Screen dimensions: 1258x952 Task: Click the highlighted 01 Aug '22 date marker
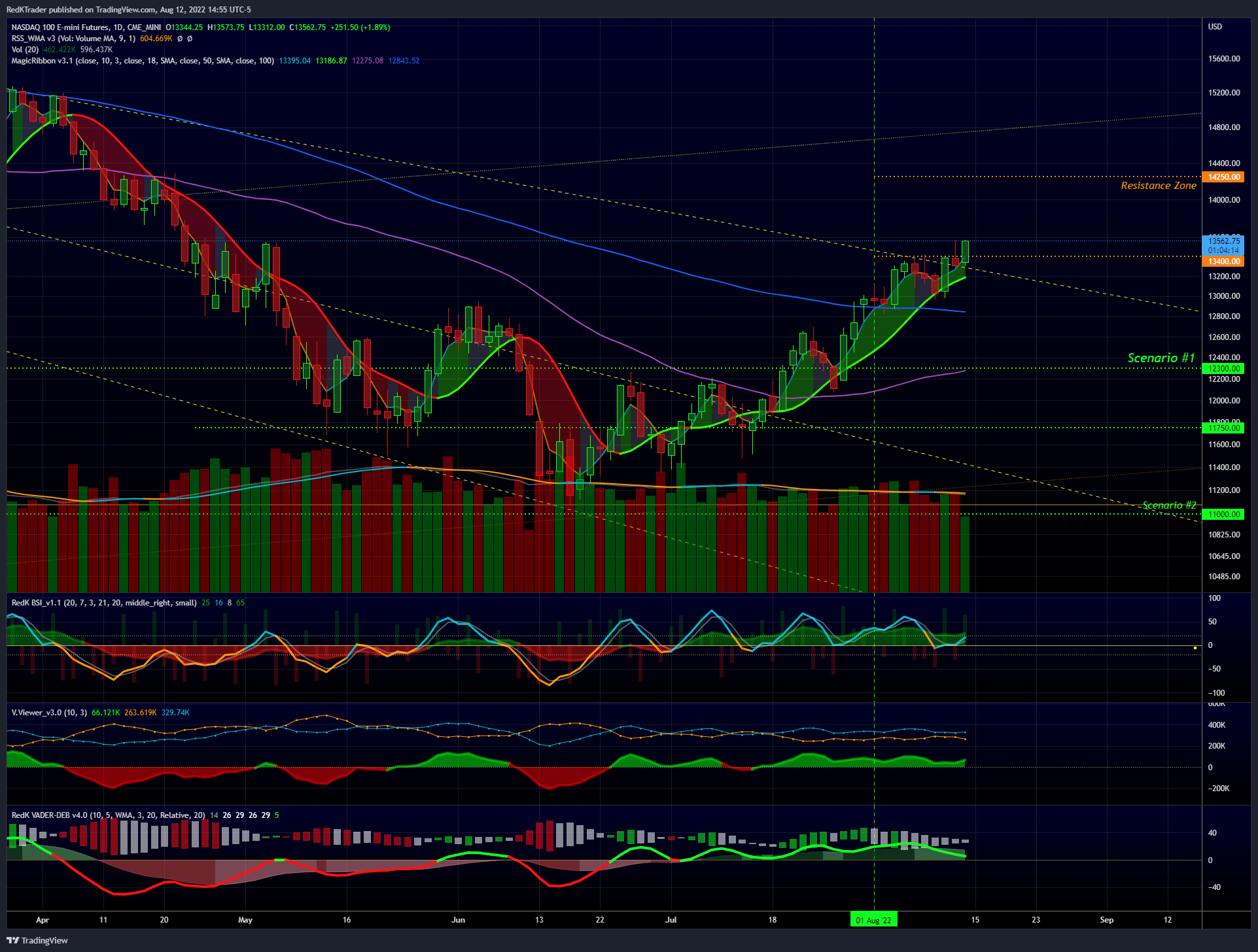tap(873, 920)
